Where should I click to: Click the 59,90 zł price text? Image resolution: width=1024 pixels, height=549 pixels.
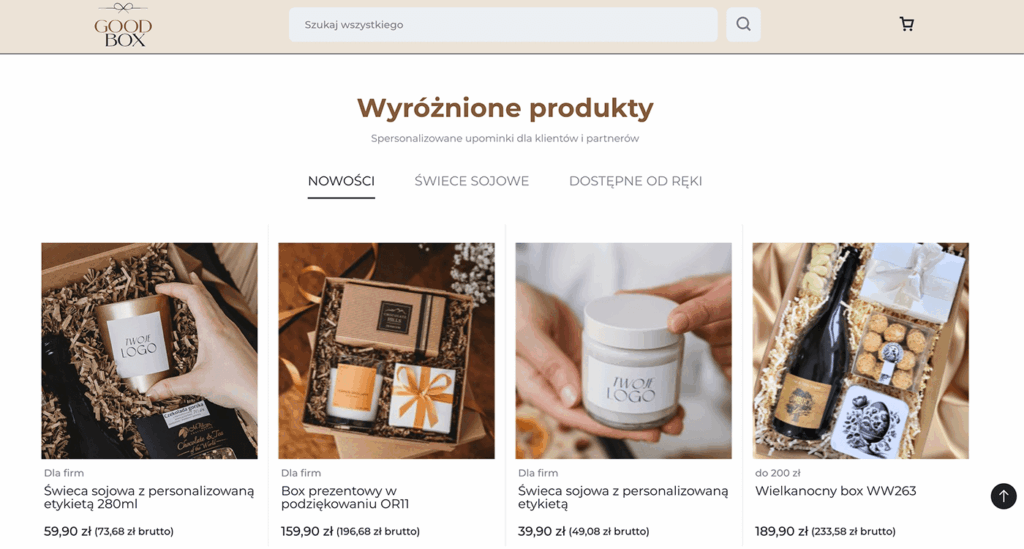coord(67,531)
